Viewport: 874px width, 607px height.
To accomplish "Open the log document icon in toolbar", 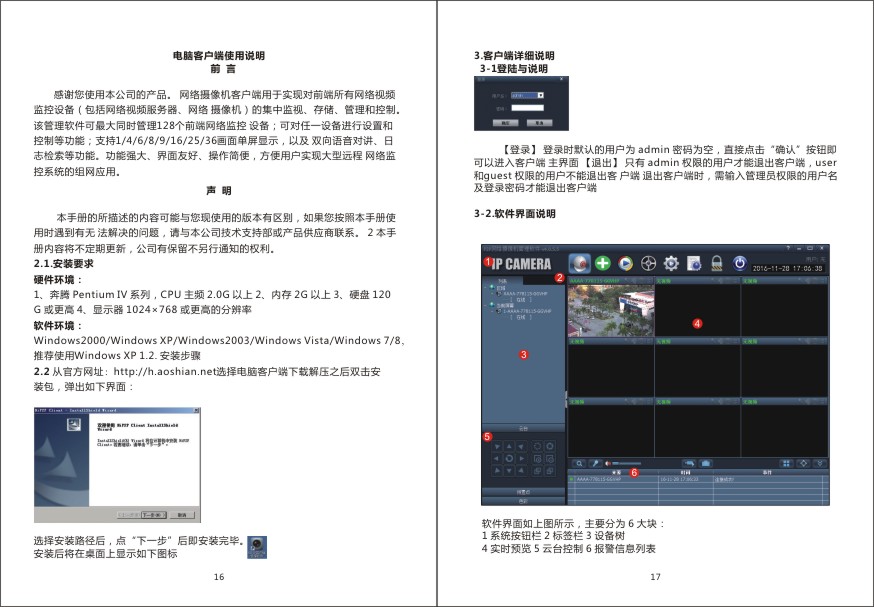I will [x=694, y=263].
